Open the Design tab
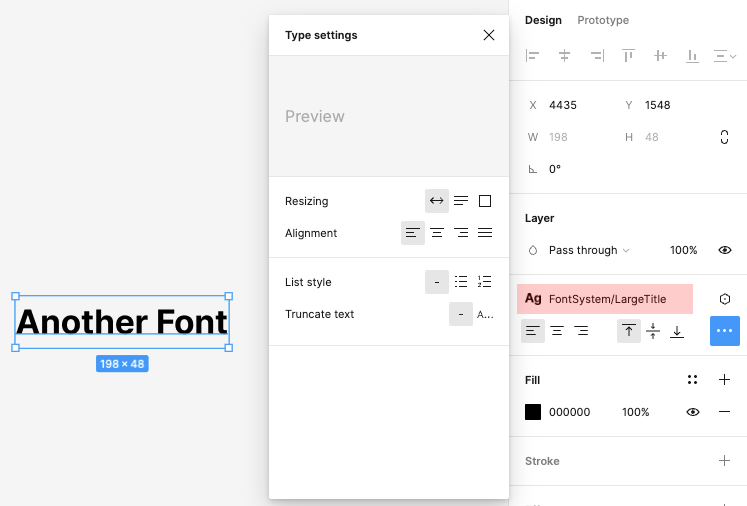Image resolution: width=747 pixels, height=506 pixels. (x=543, y=20)
